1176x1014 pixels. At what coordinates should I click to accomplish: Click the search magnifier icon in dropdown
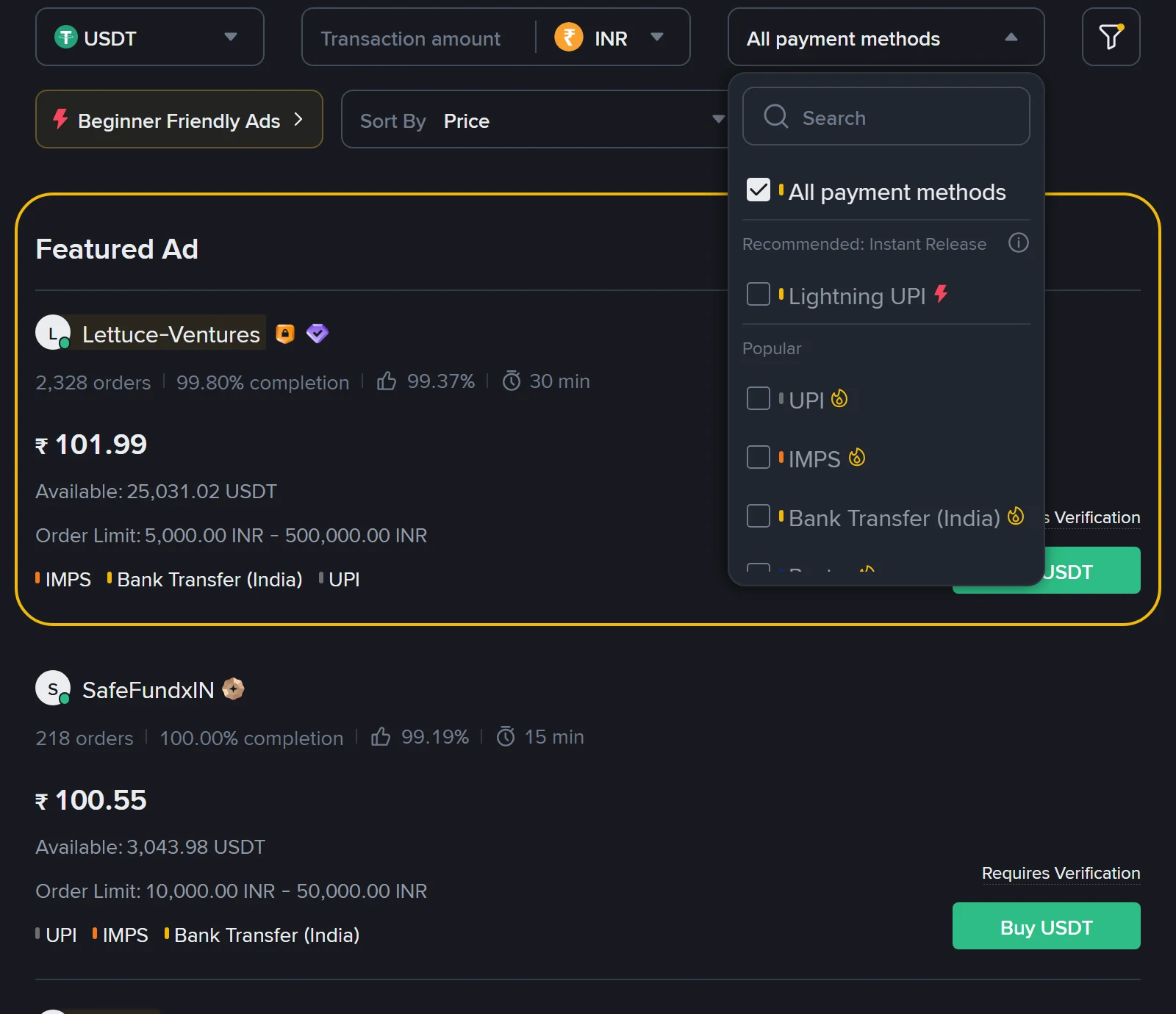tap(775, 116)
